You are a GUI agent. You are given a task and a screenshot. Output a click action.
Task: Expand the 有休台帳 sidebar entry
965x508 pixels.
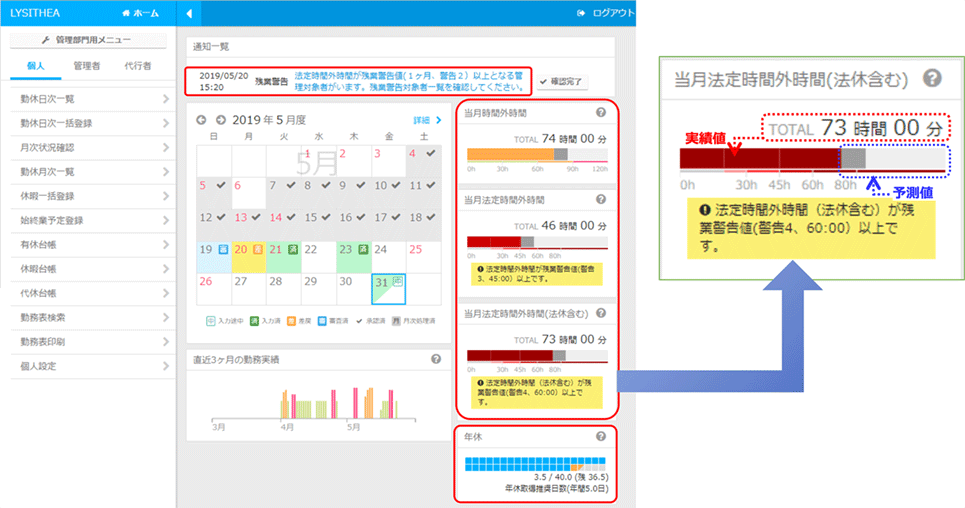(90, 245)
